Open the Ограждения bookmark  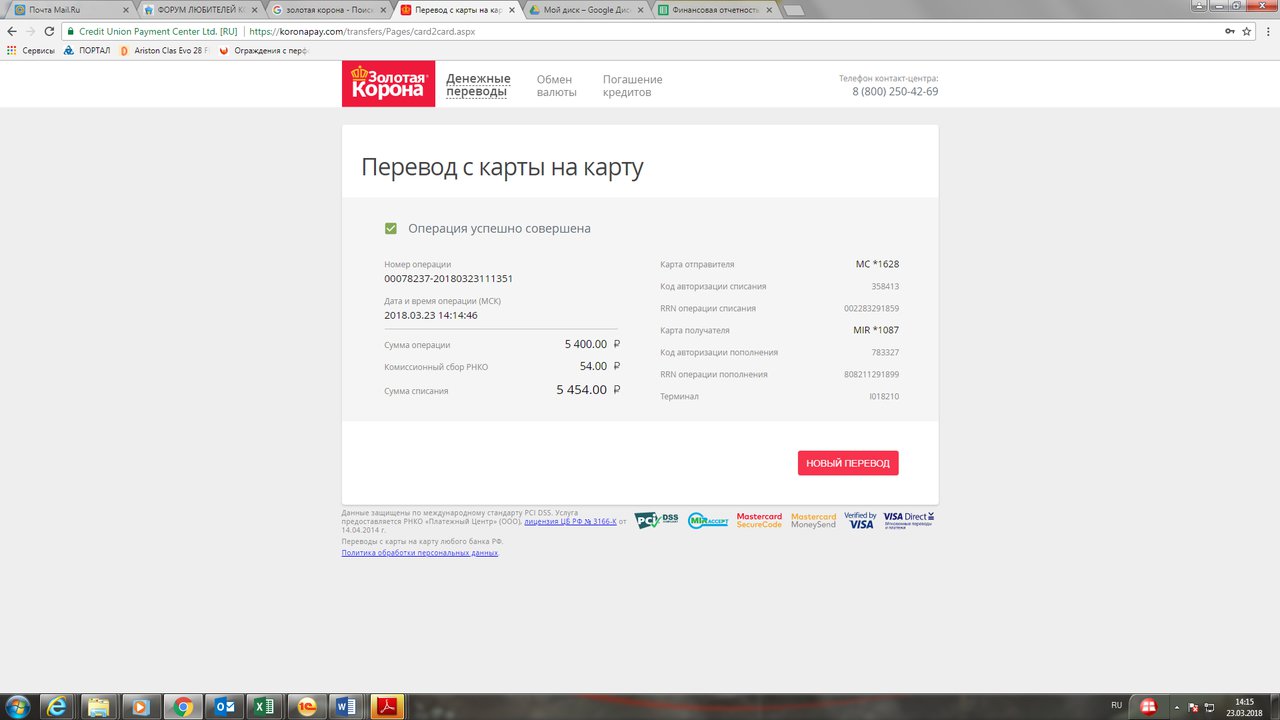point(264,50)
